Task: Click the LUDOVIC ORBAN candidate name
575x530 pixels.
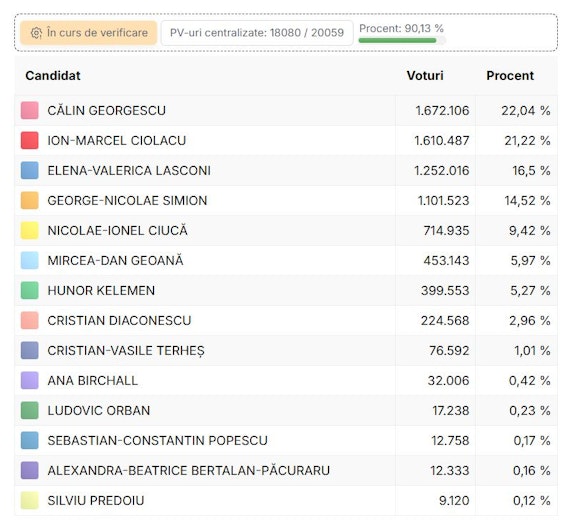Action: click(99, 410)
